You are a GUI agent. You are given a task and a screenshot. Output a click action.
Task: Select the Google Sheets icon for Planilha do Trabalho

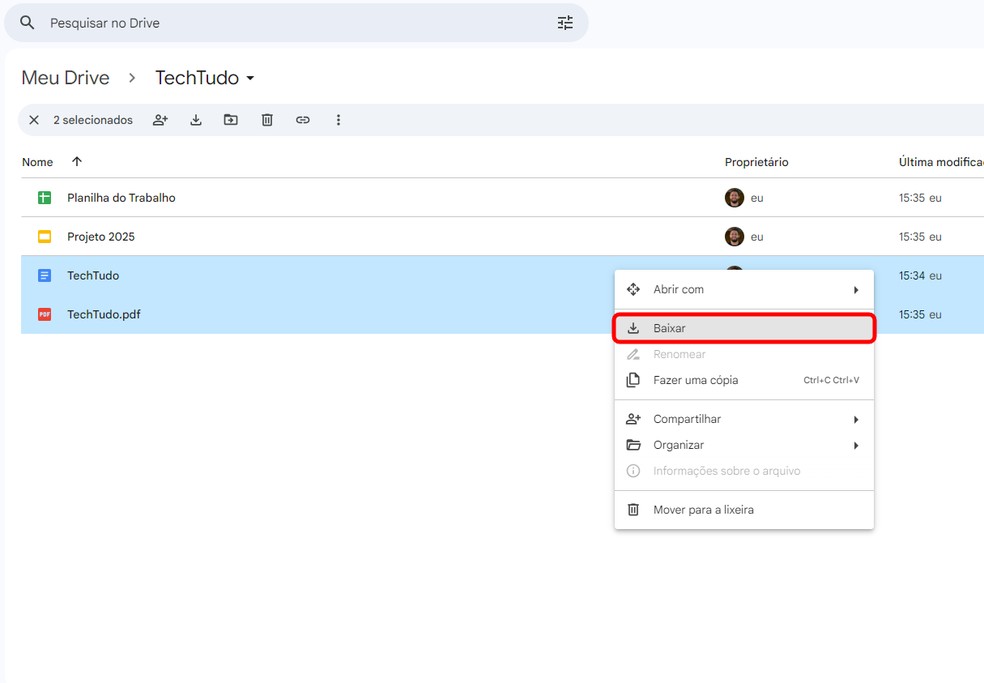(44, 197)
